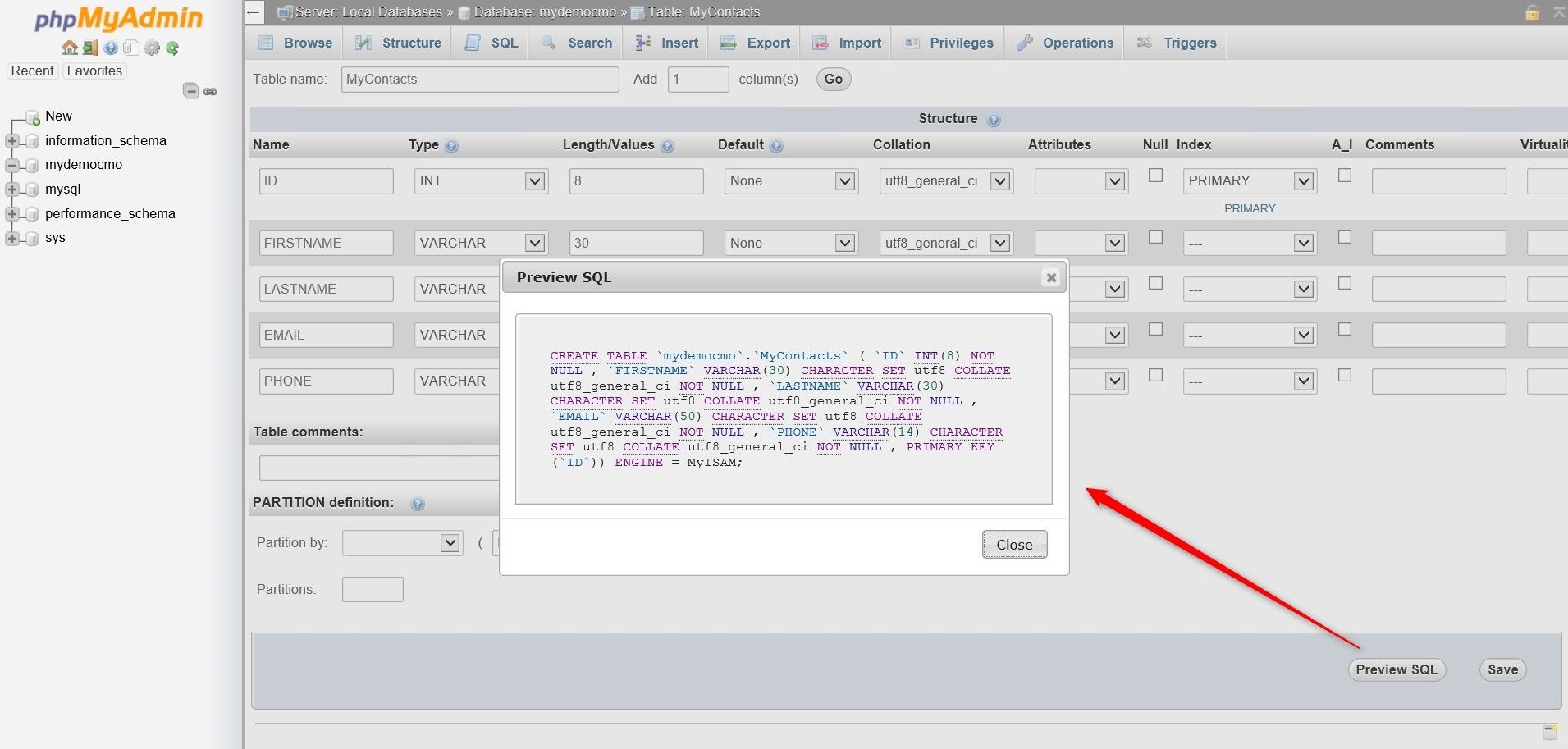
Task: Open phpMyAdmin documentation via question mark icon
Action: click(110, 48)
